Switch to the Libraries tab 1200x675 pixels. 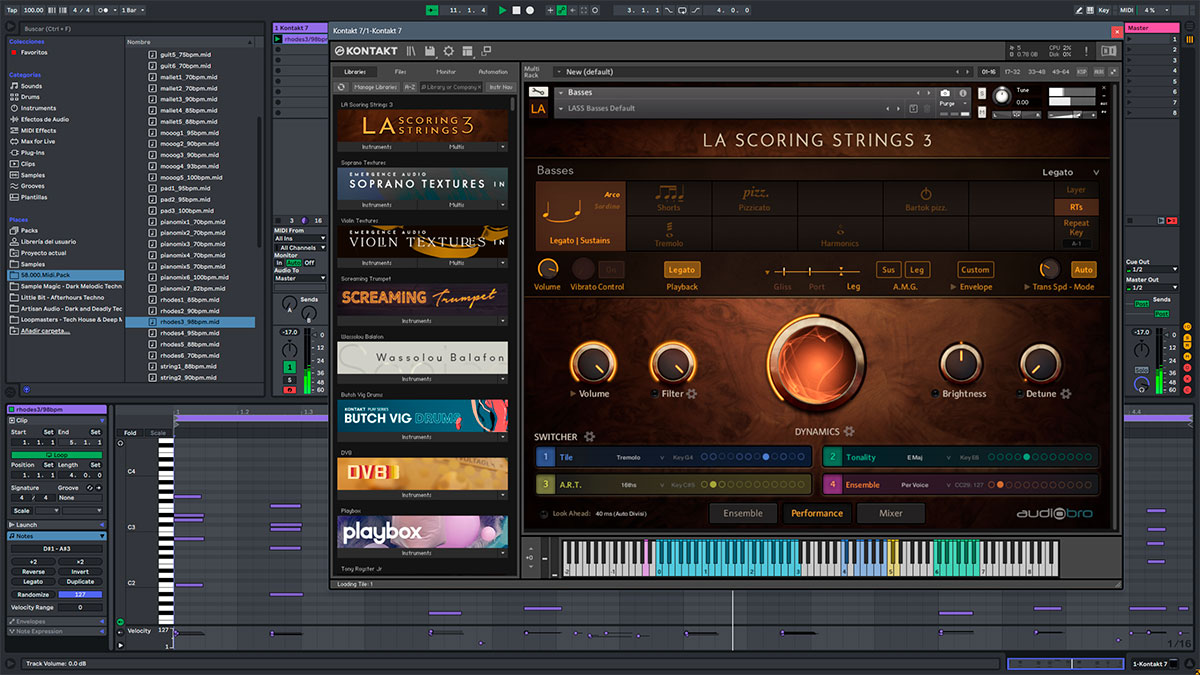point(355,72)
